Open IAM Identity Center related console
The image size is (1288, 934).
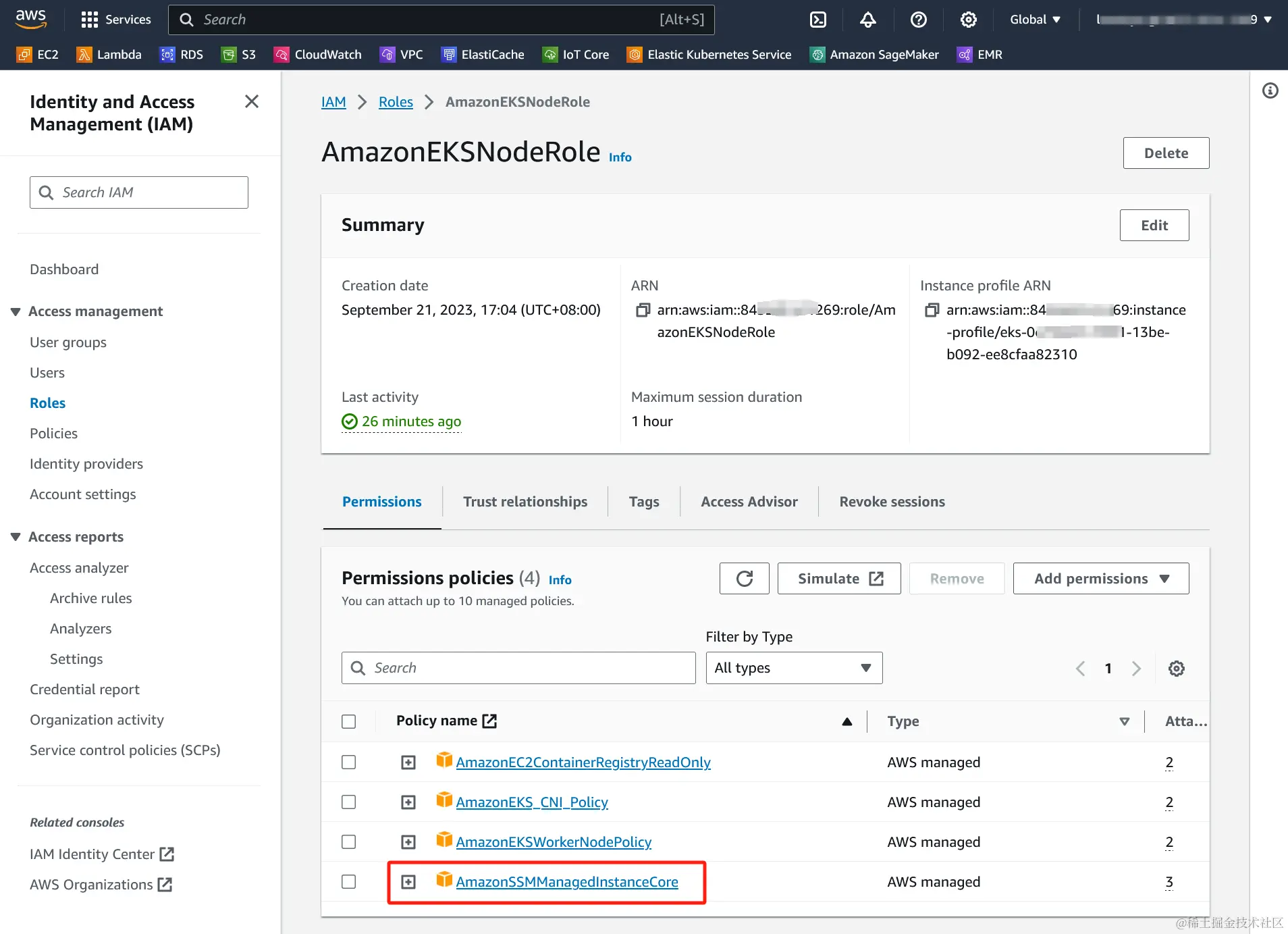(102, 854)
